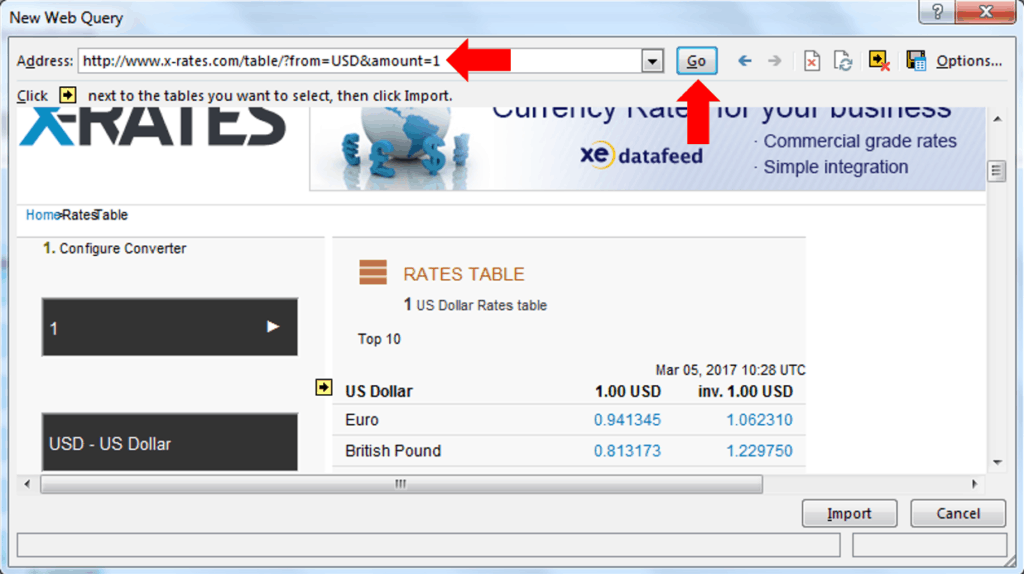Click the Cancel button
The image size is (1024, 574).
tap(958, 514)
